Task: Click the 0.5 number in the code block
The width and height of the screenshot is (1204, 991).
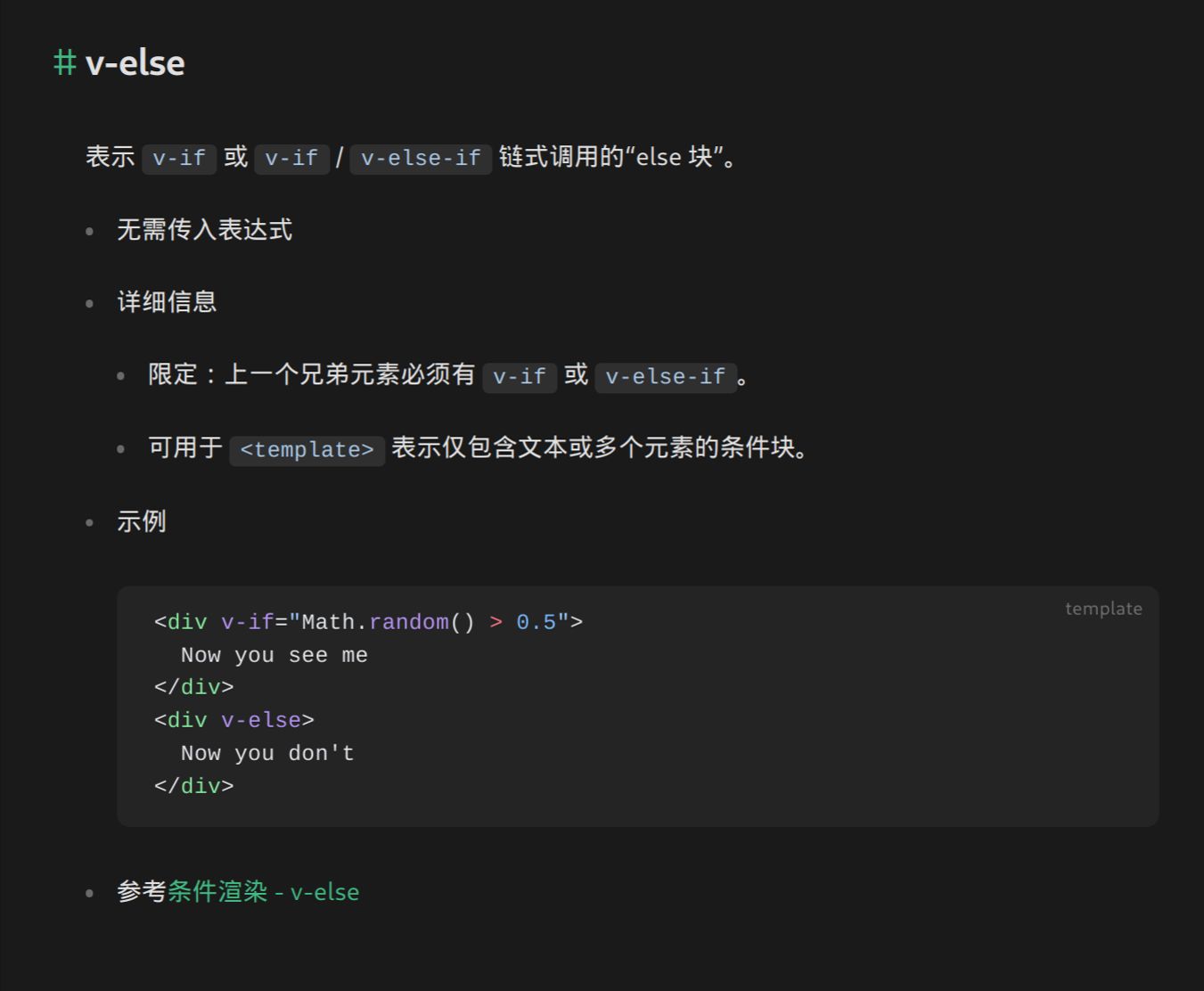Action: (536, 622)
